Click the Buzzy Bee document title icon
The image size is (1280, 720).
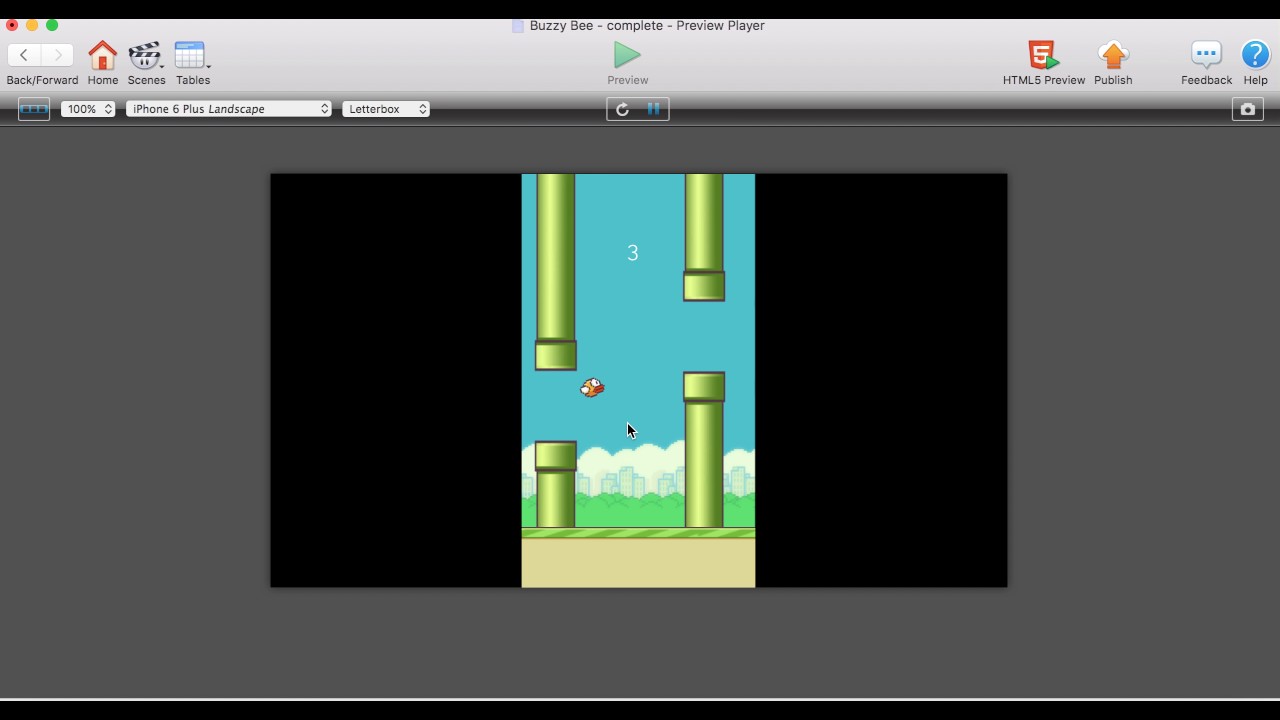point(518,26)
